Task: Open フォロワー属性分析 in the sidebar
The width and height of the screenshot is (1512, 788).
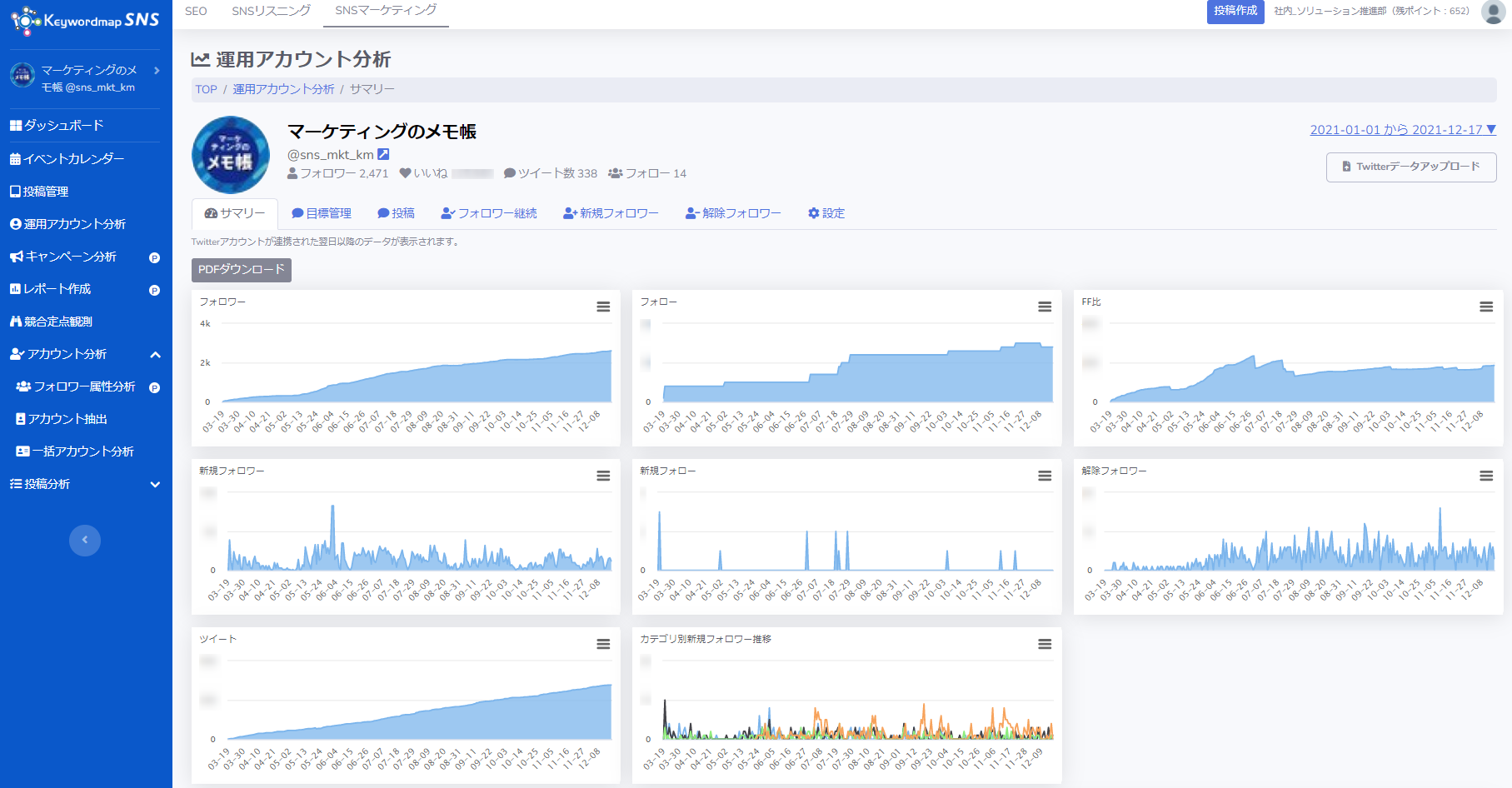Action: [x=84, y=387]
